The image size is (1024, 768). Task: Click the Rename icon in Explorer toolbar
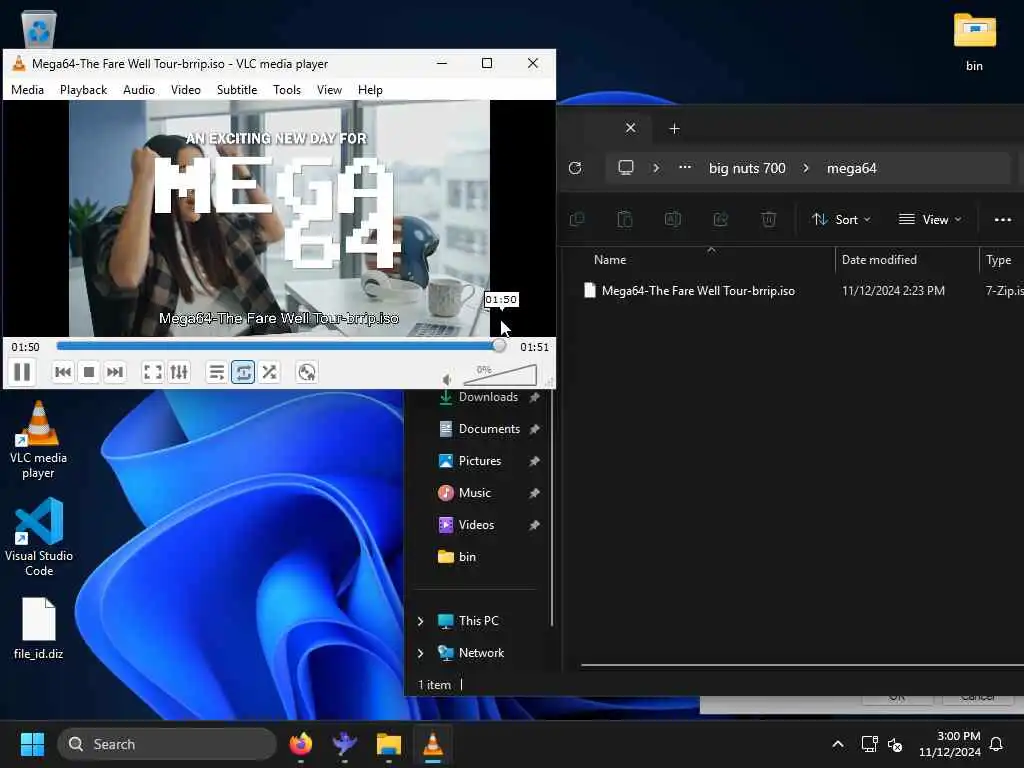[x=673, y=219]
